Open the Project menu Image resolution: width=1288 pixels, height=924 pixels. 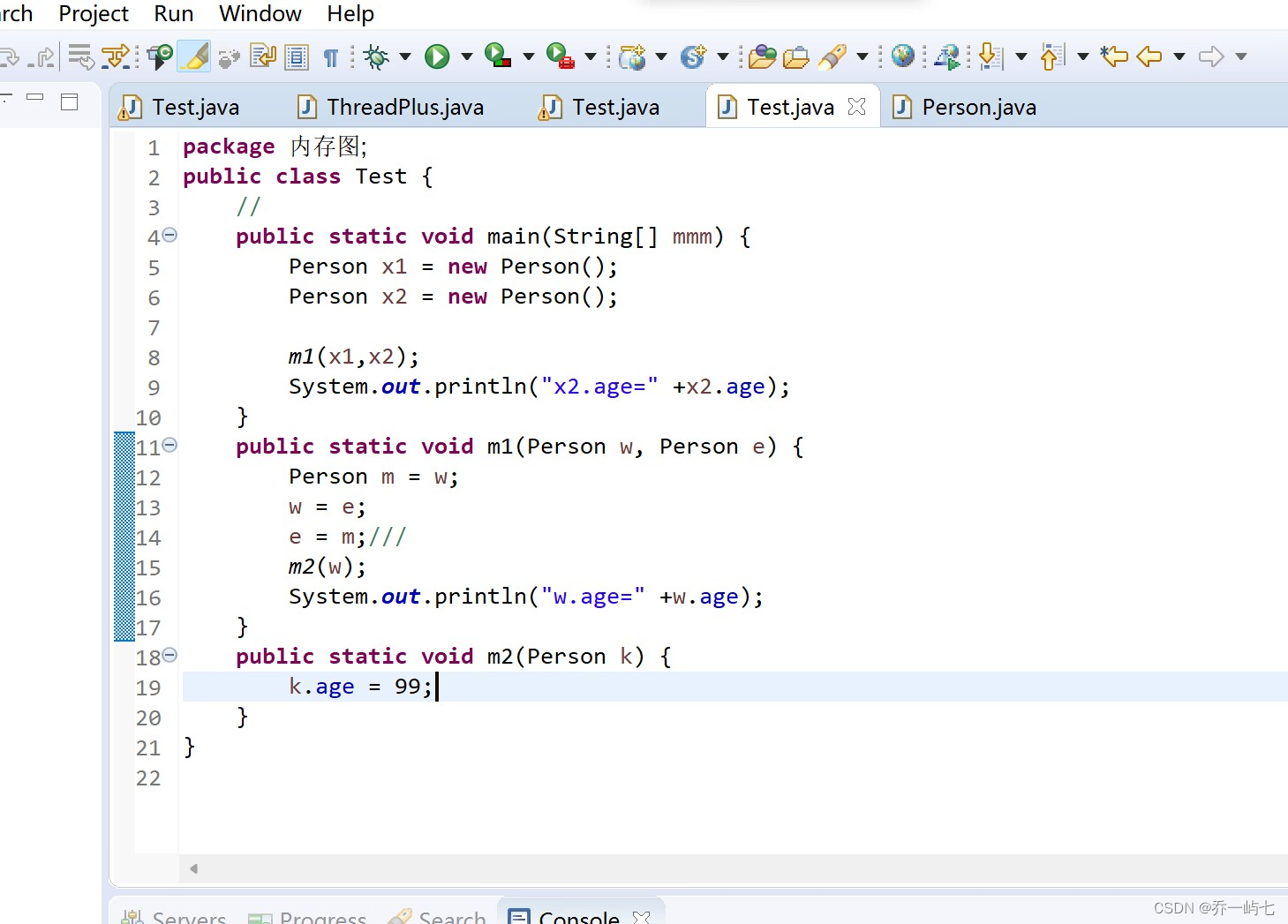pyautogui.click(x=94, y=14)
